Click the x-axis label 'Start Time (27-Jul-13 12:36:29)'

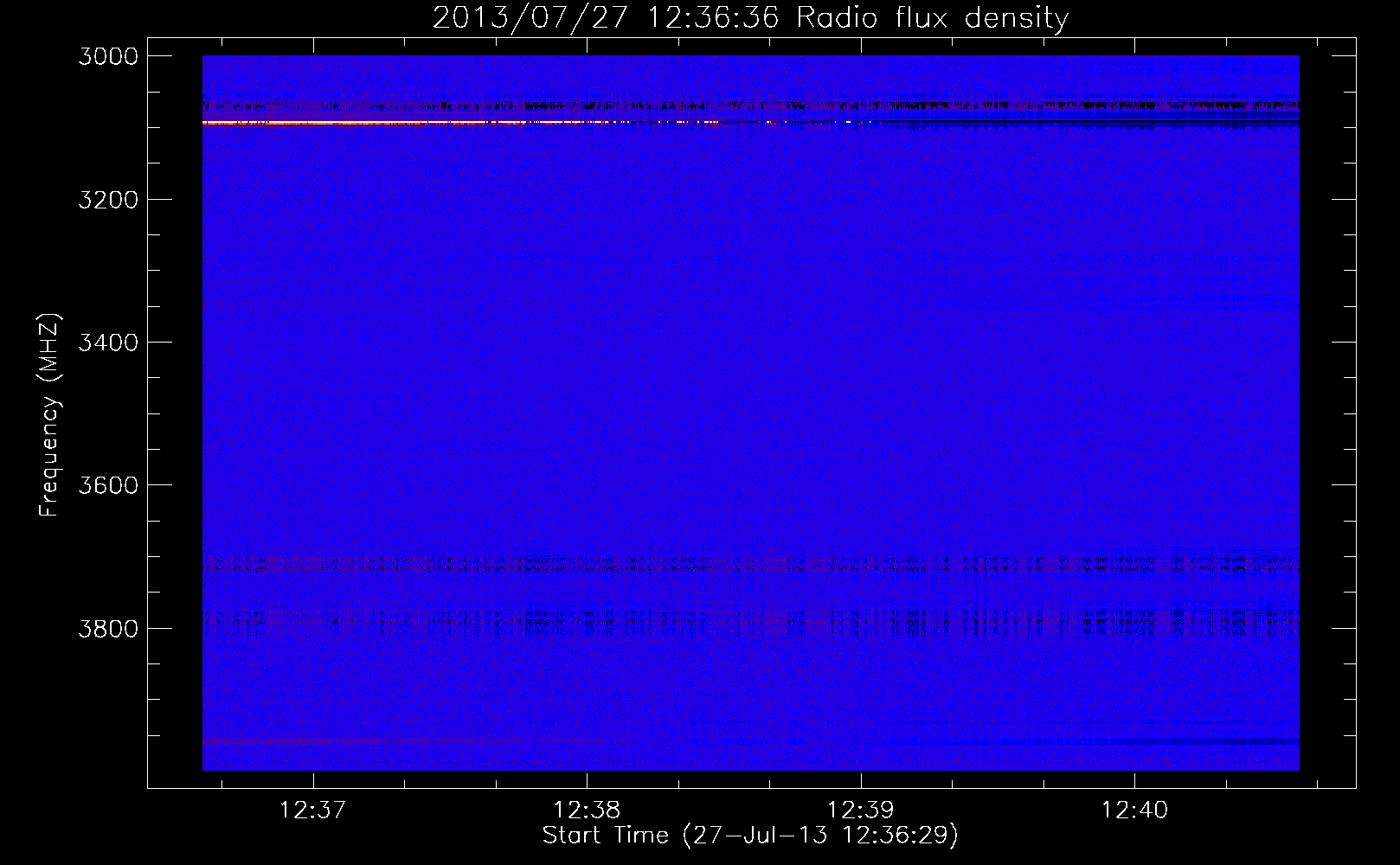(750, 836)
